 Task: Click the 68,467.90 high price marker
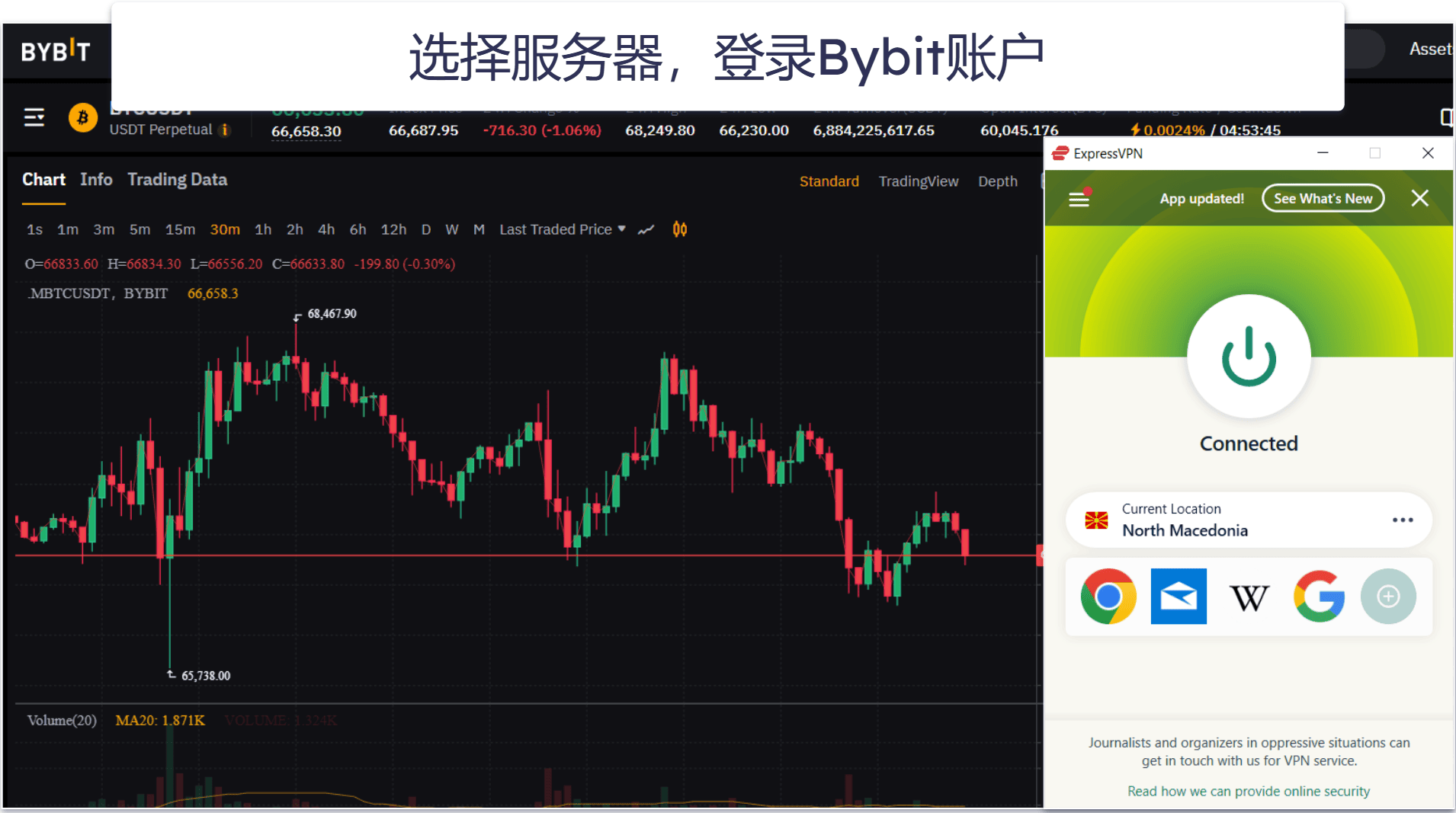(332, 314)
